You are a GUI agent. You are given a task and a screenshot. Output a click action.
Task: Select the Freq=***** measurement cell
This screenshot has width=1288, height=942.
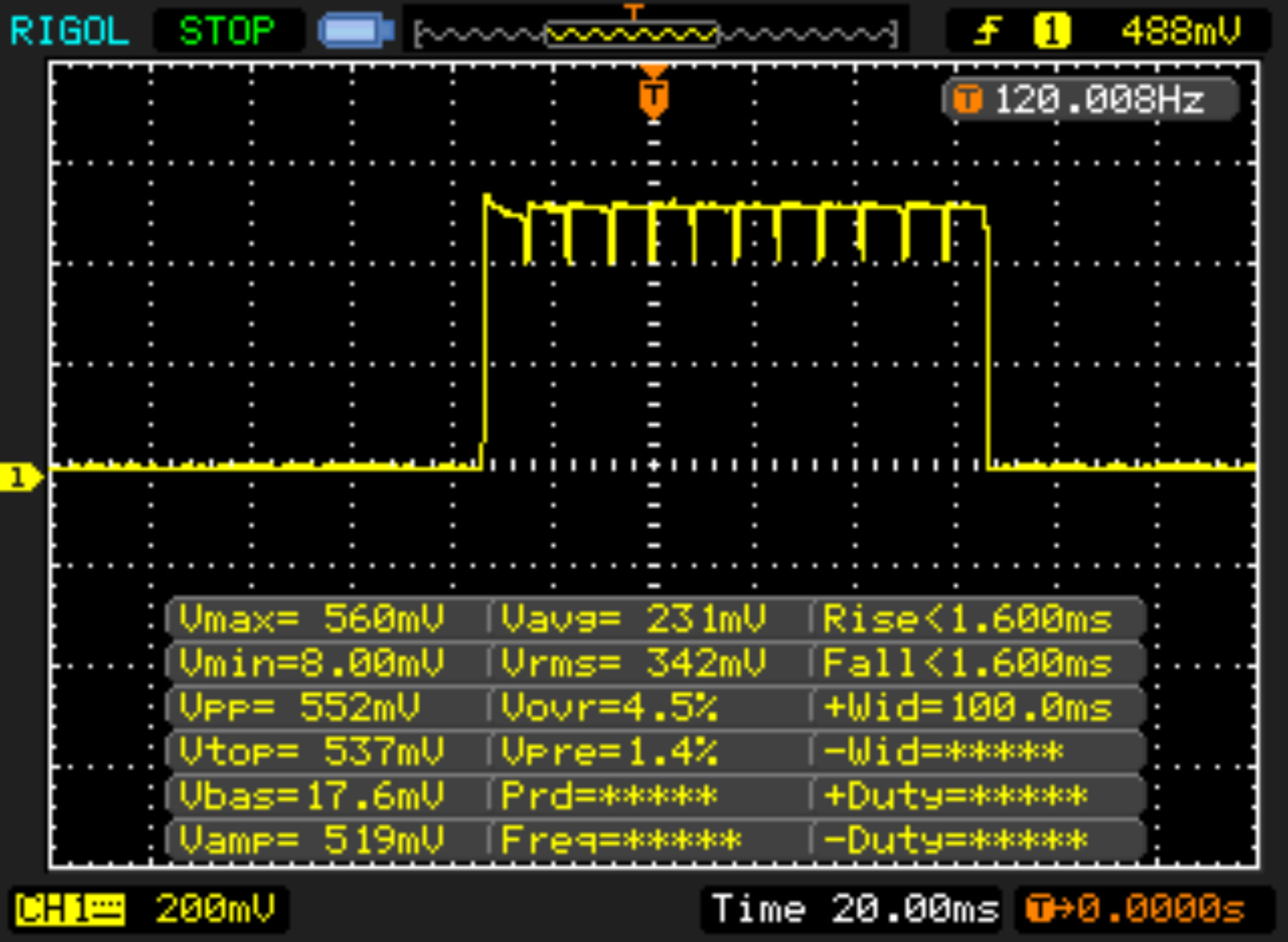621,840
